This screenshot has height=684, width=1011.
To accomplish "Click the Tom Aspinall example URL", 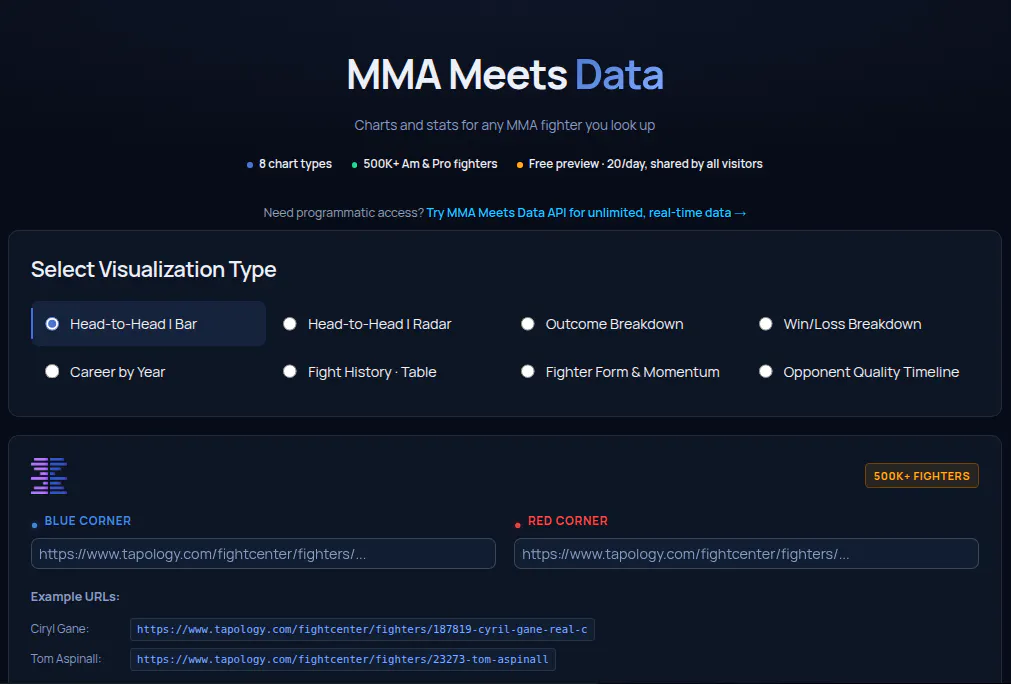I will coord(342,660).
